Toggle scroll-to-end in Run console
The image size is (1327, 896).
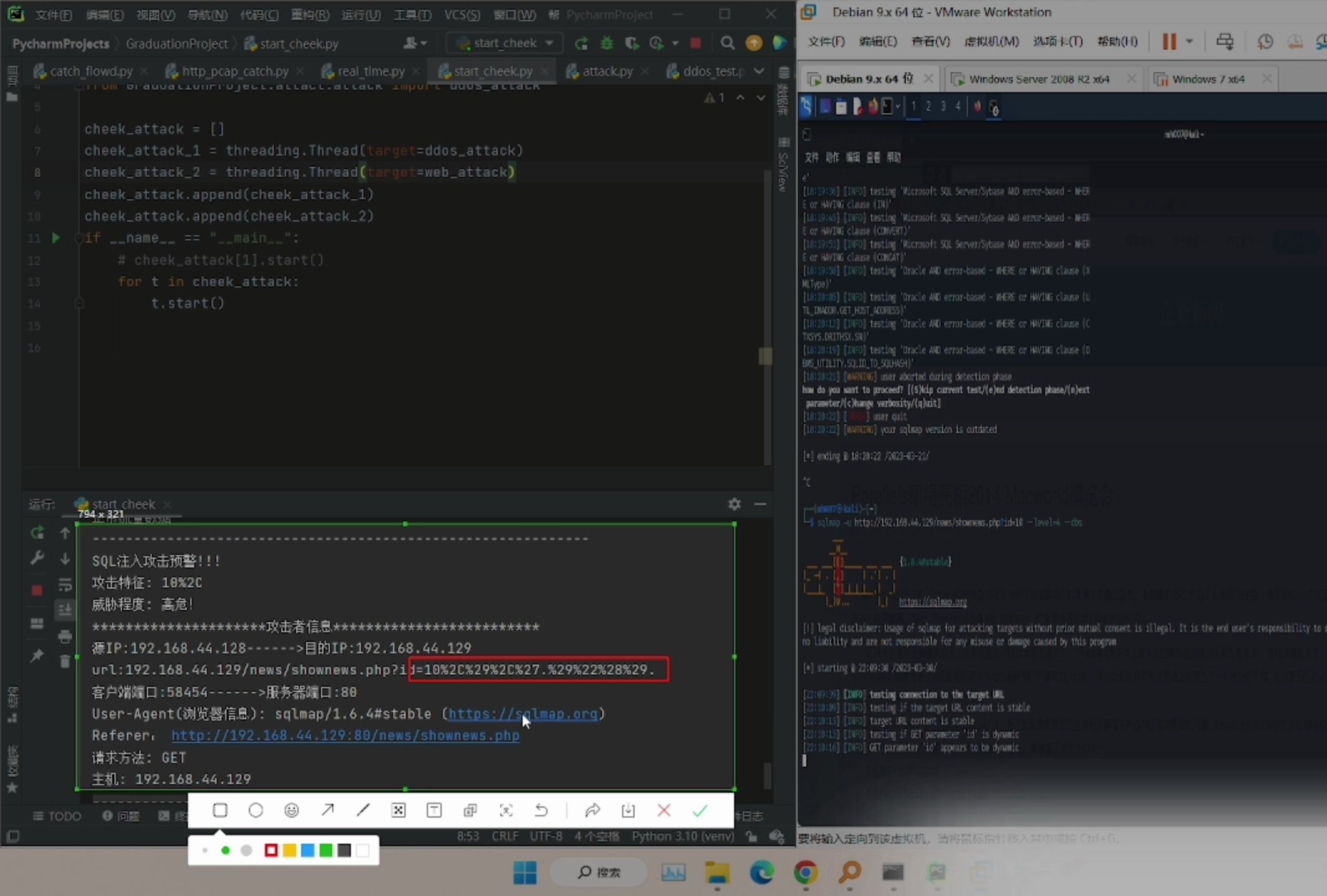click(65, 610)
